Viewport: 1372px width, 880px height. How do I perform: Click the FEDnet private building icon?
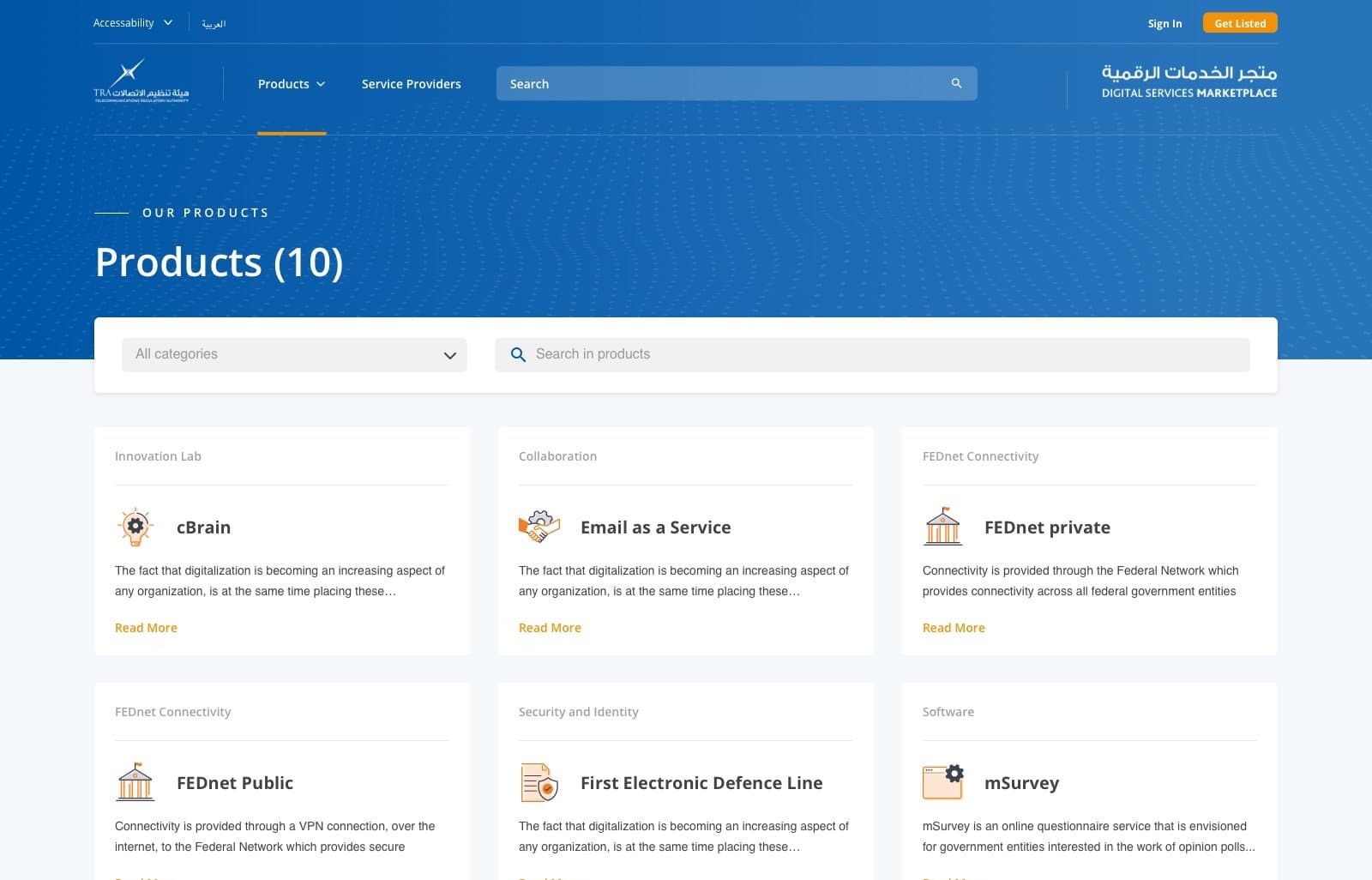[943, 526]
